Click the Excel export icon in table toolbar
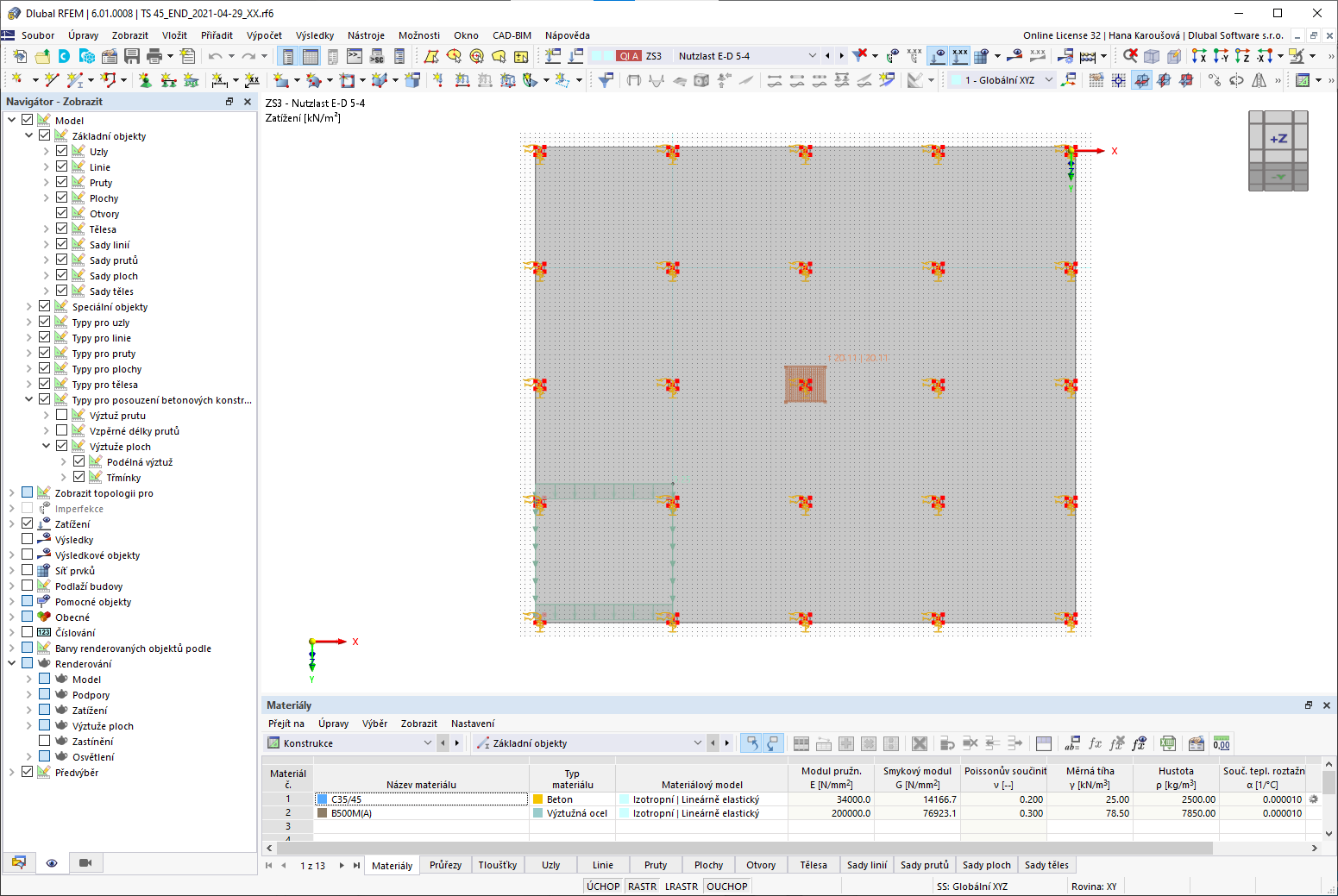1338x896 pixels. pos(1168,743)
